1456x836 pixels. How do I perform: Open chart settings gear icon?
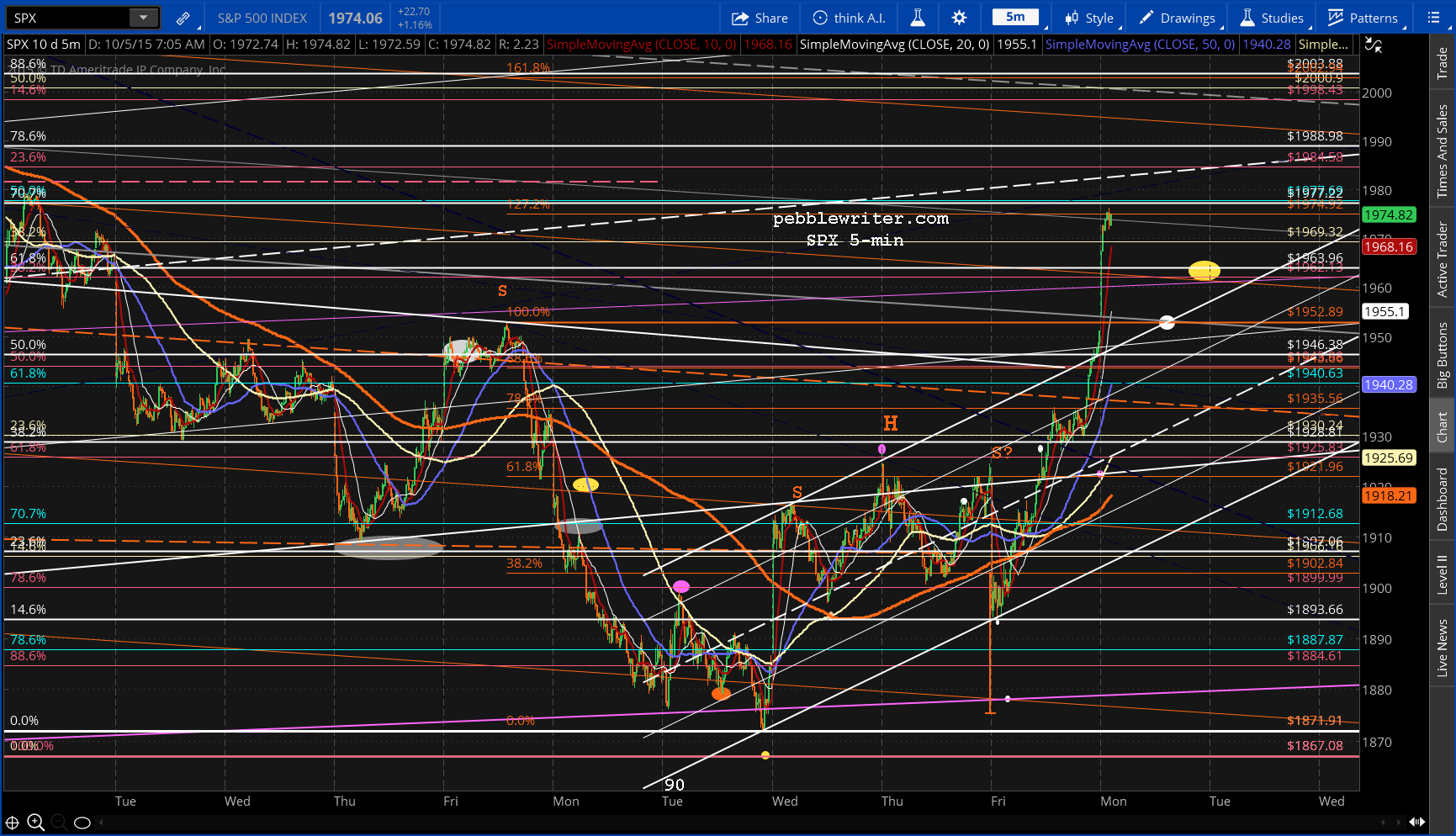tap(959, 18)
